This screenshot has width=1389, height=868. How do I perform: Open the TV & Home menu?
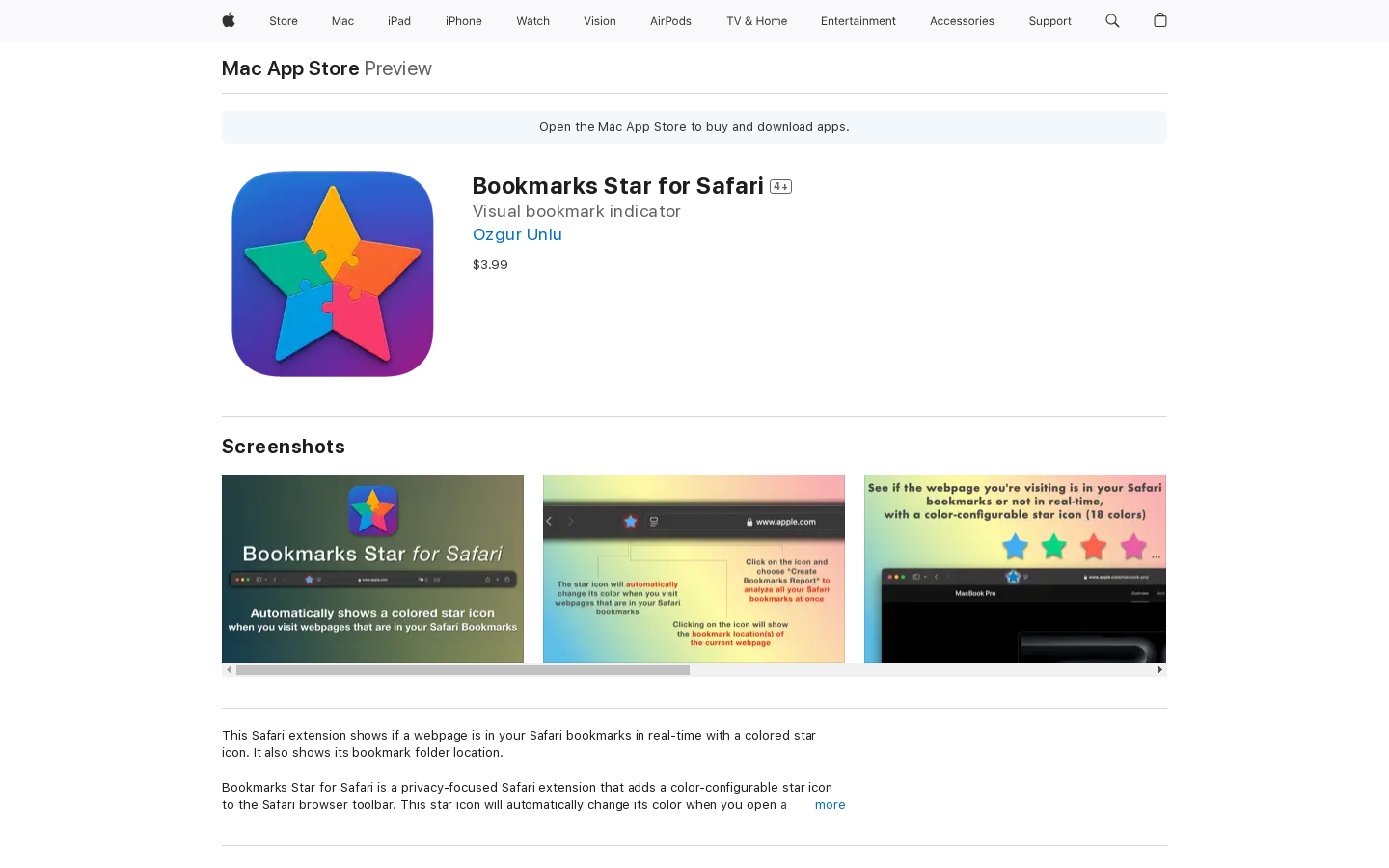(756, 21)
